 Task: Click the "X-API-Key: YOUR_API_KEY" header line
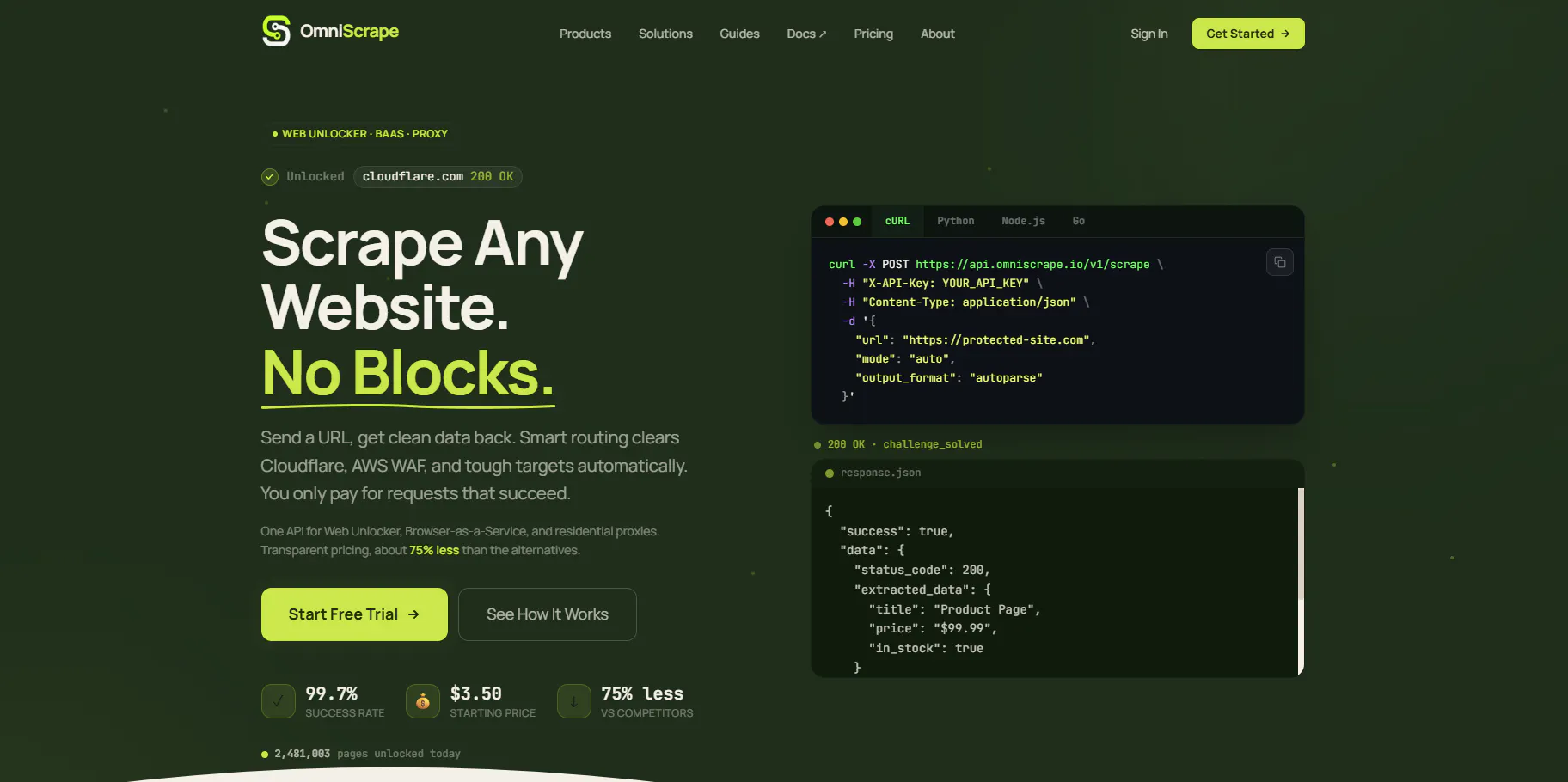pyautogui.click(x=942, y=284)
